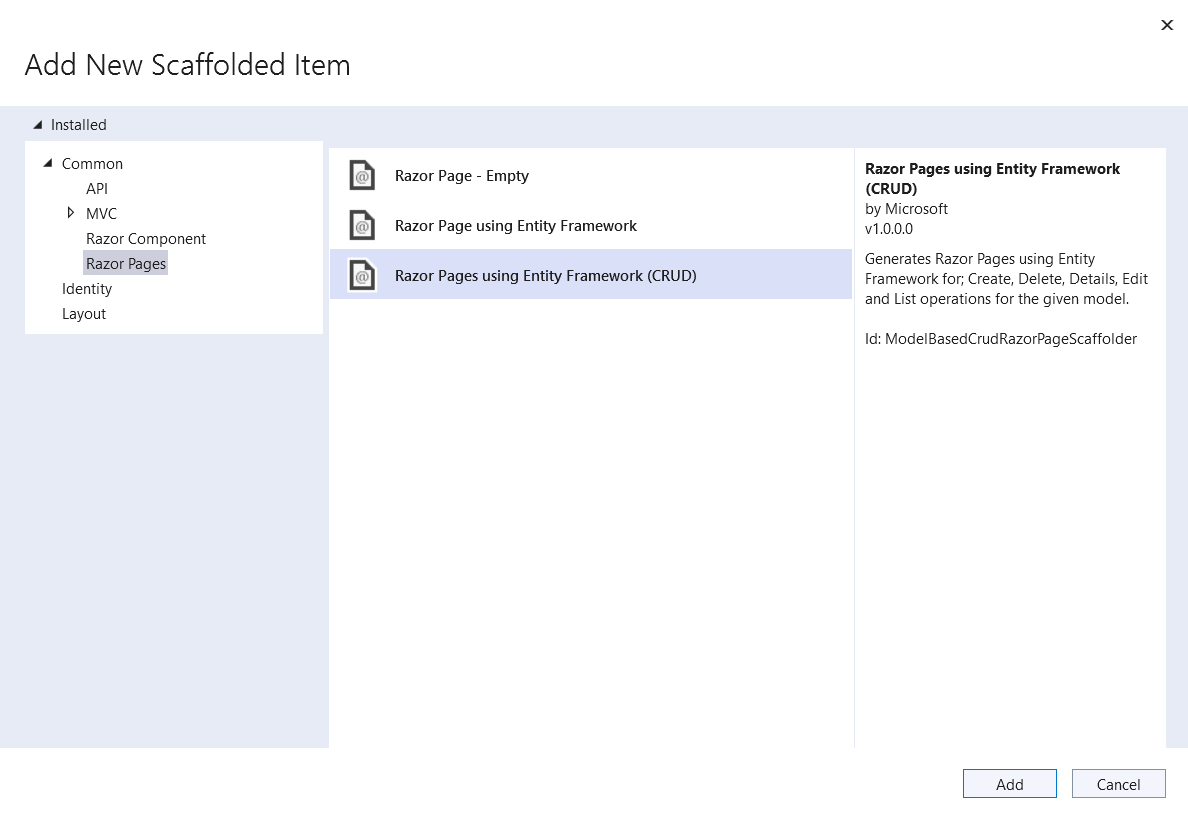The height and width of the screenshot is (822, 1188).
Task: Choose the Razor Component category
Action: (x=146, y=239)
